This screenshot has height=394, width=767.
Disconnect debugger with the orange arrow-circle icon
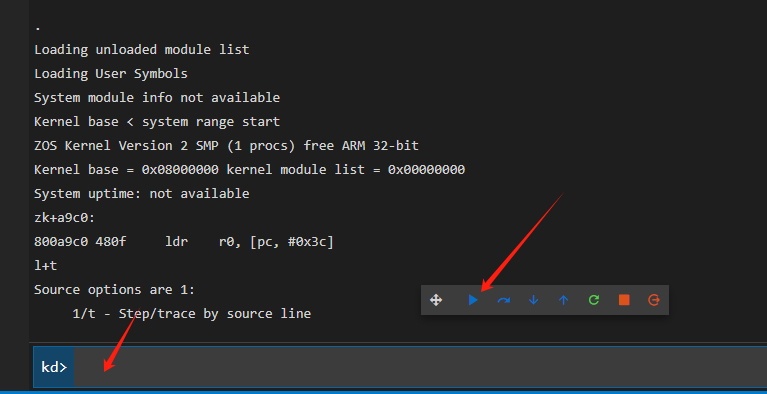(x=654, y=300)
